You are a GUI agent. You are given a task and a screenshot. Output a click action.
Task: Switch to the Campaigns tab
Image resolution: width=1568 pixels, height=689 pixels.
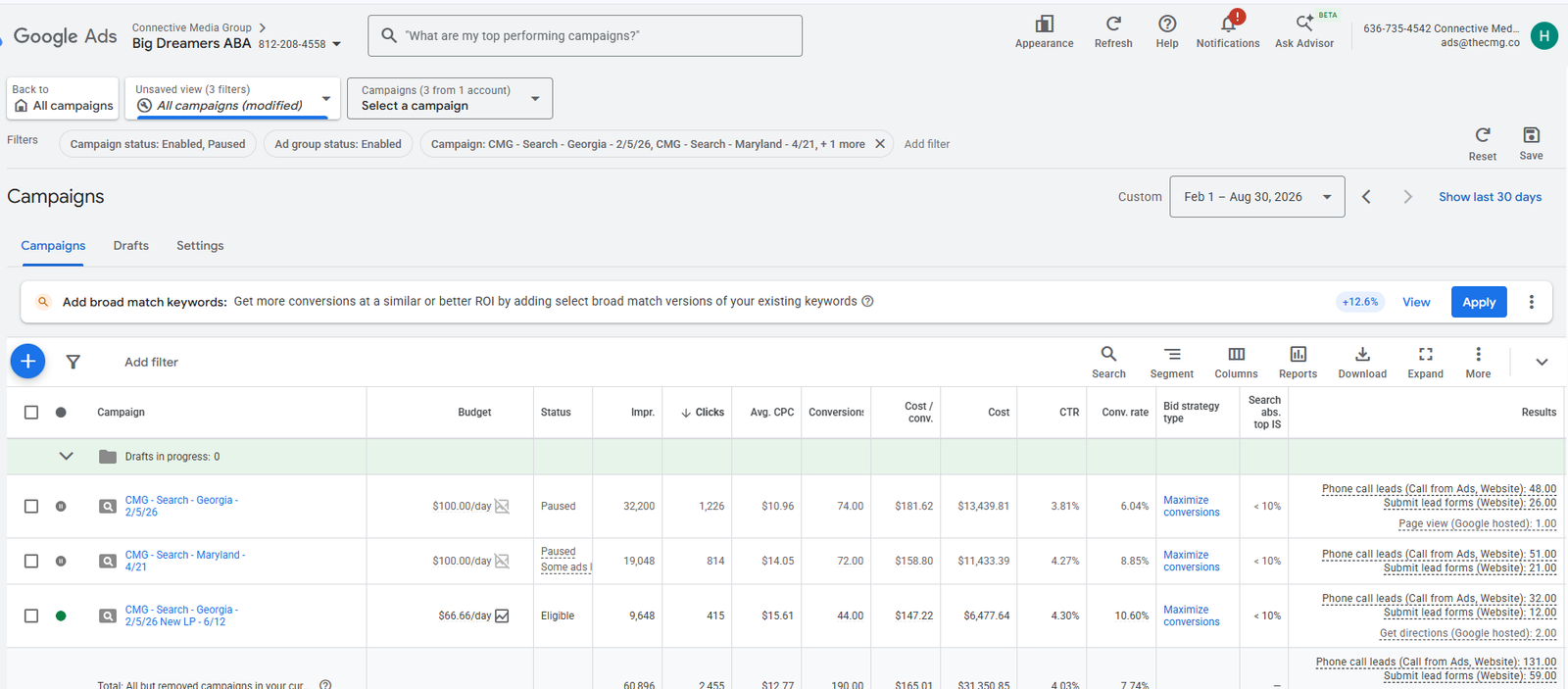pyautogui.click(x=53, y=246)
